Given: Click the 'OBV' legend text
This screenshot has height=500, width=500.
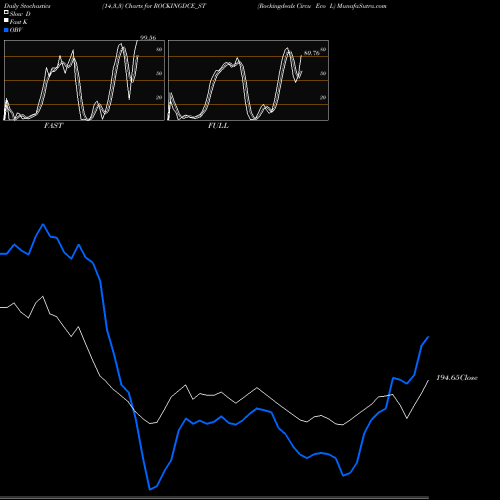Looking at the screenshot, I should (x=16, y=30).
